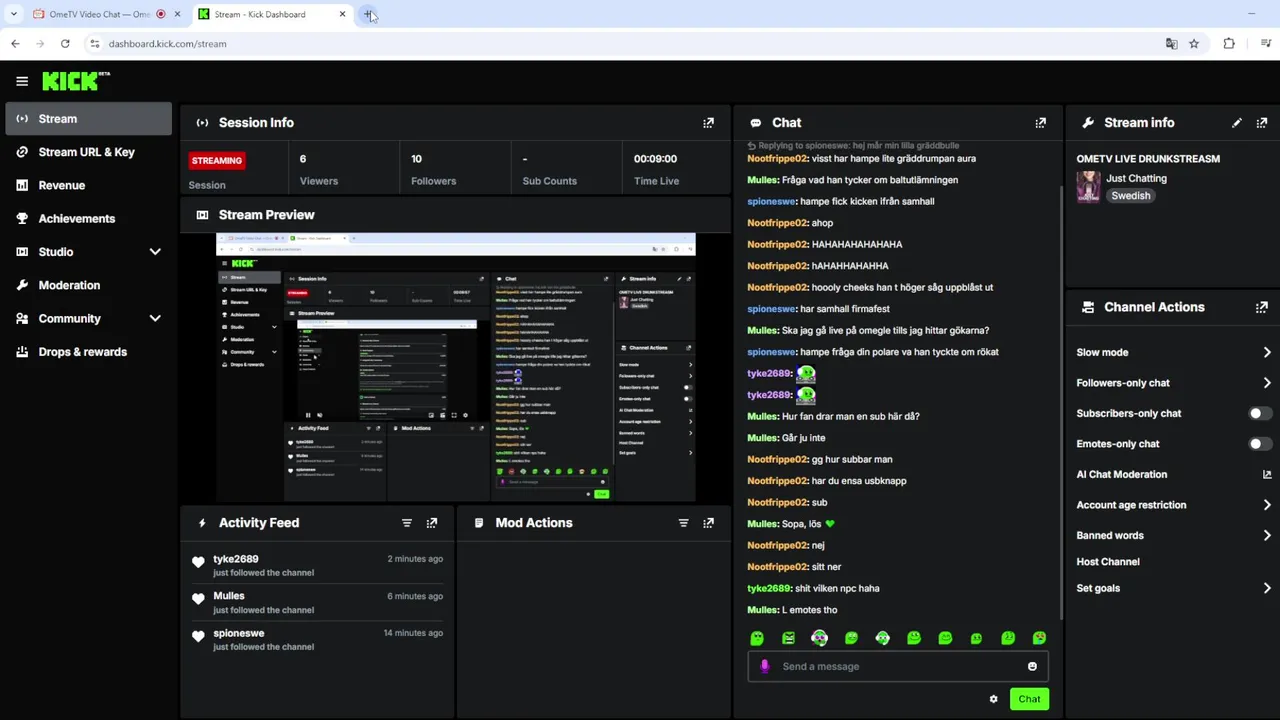The width and height of the screenshot is (1280, 720).
Task: Open the emoji picker in message box
Action: [x=1032, y=667]
